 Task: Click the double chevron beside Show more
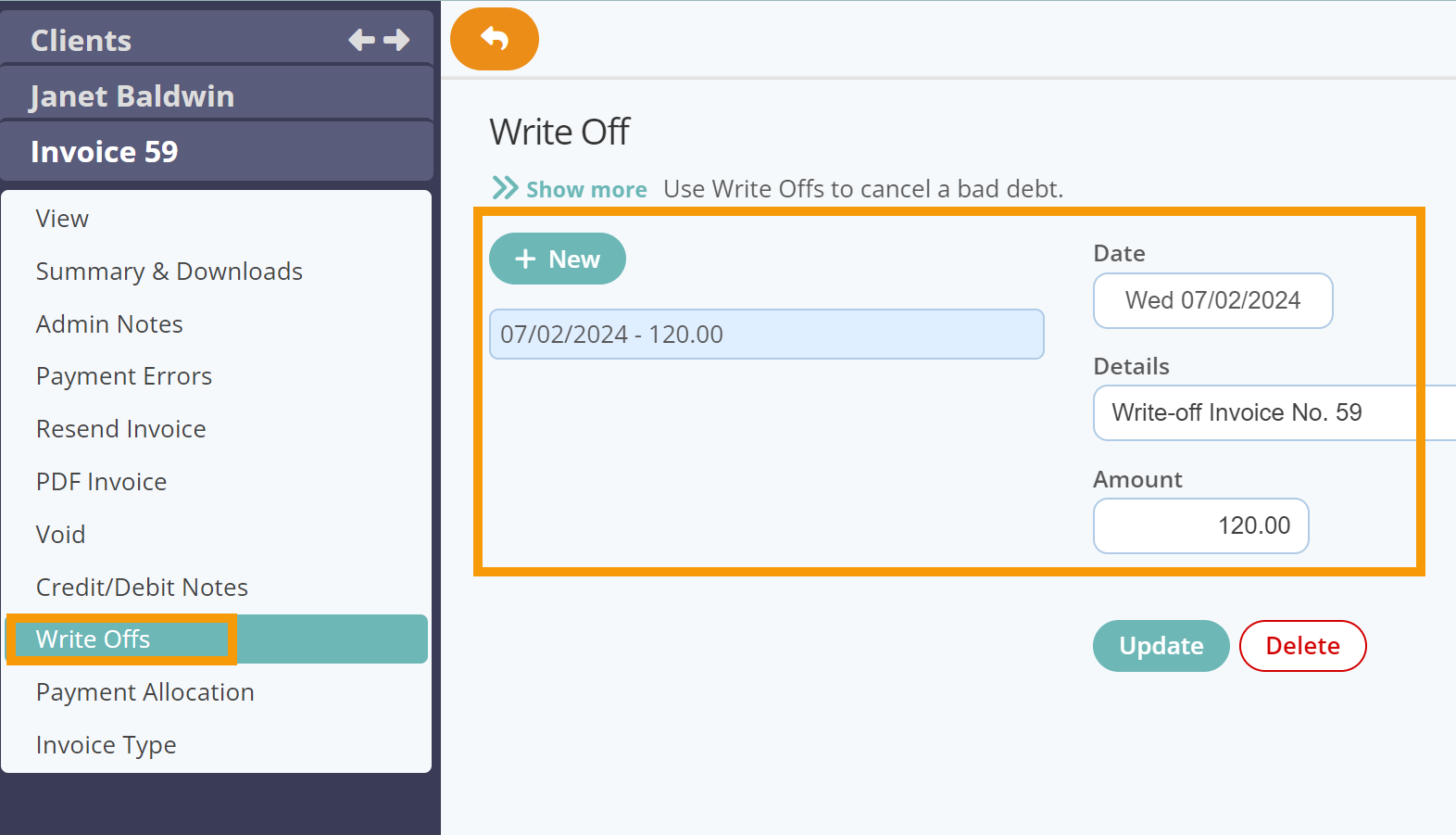(505, 187)
